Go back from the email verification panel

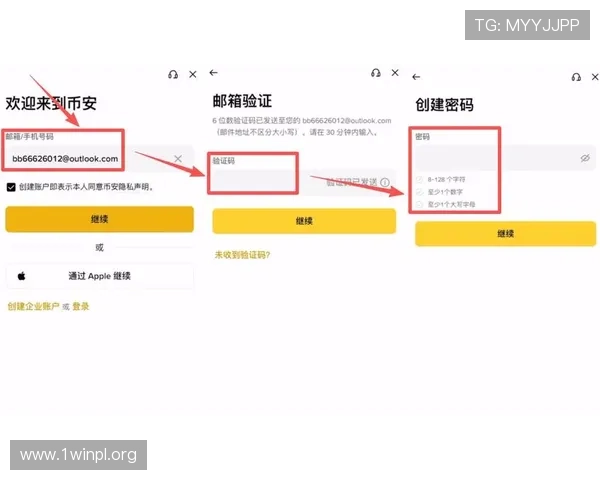pyautogui.click(x=214, y=73)
